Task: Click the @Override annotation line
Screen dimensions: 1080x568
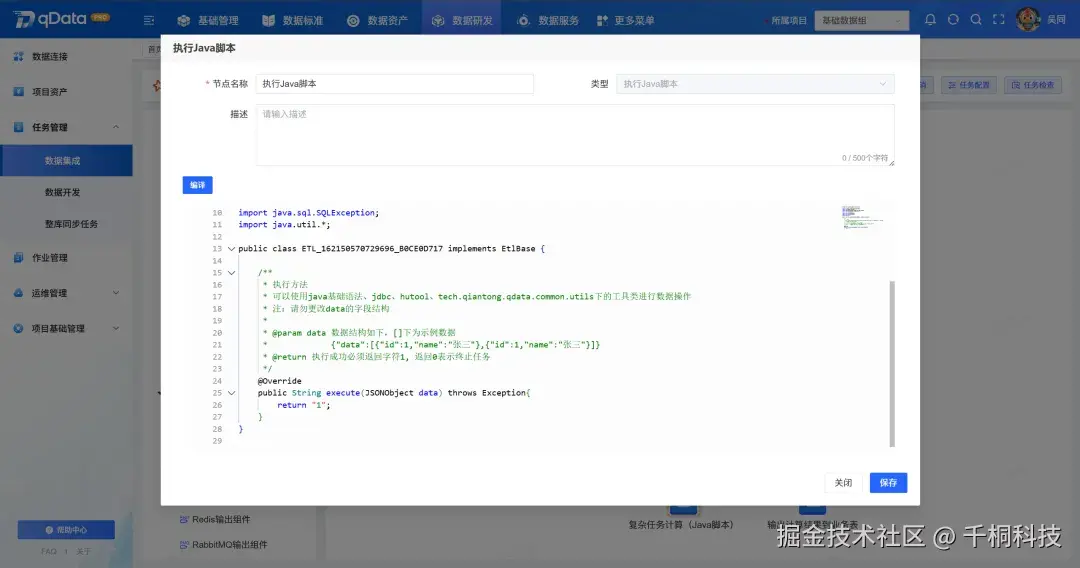Action: [x=280, y=381]
